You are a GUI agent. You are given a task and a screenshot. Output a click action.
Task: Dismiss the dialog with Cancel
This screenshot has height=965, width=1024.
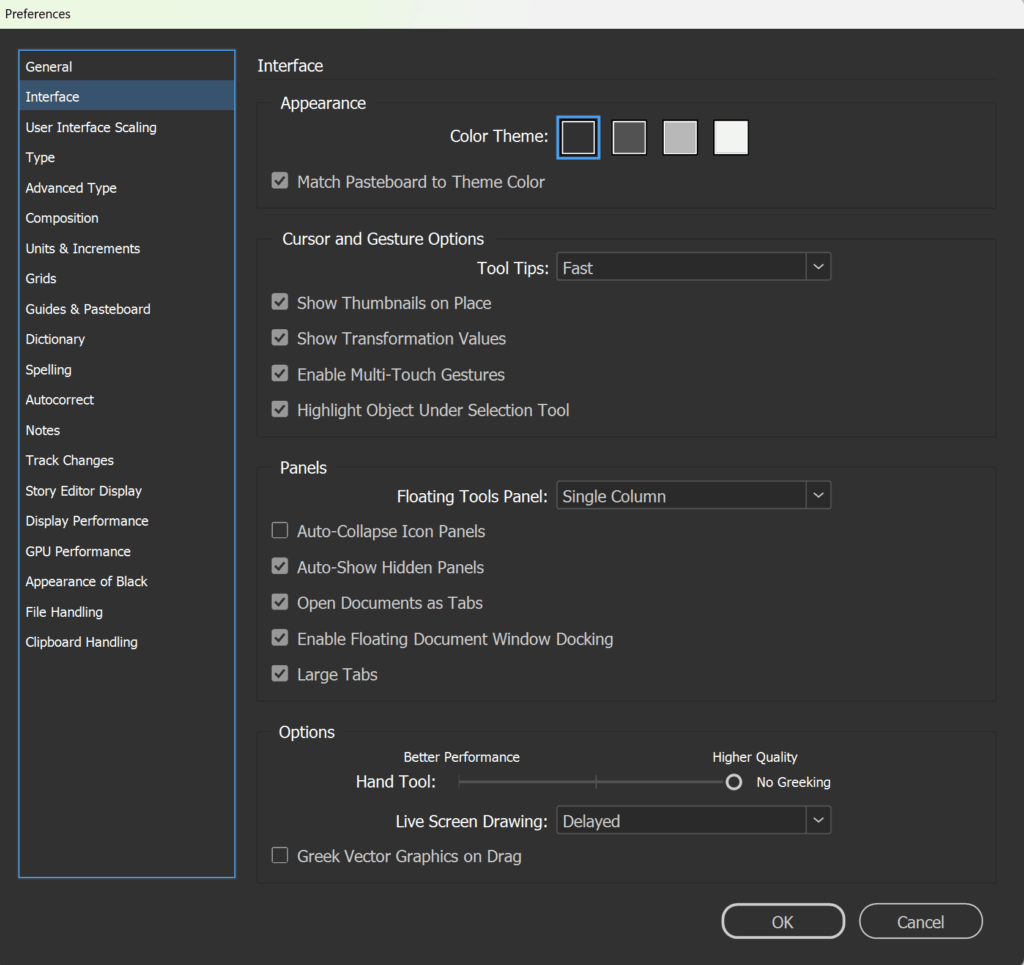click(920, 921)
